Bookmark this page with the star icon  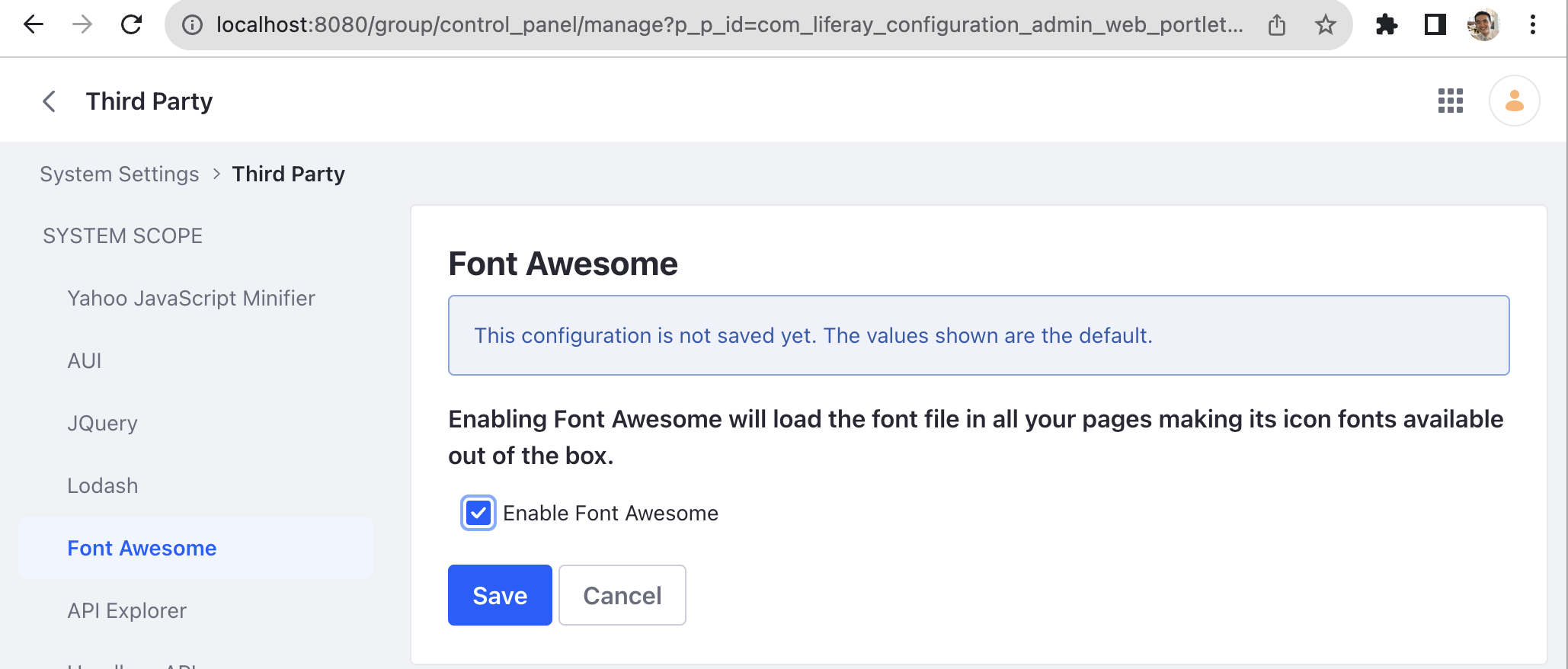(1326, 25)
